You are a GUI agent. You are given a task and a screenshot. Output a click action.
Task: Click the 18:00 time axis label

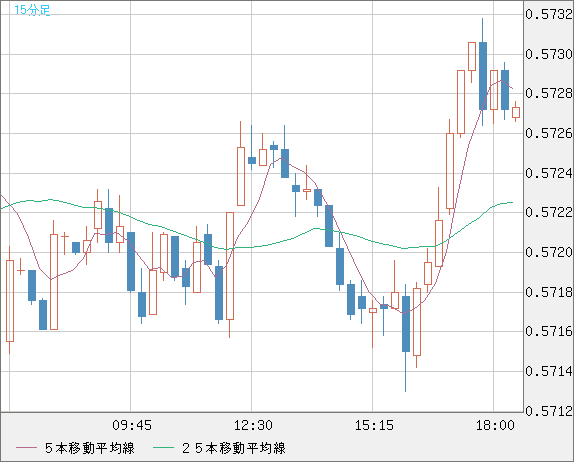point(495,425)
